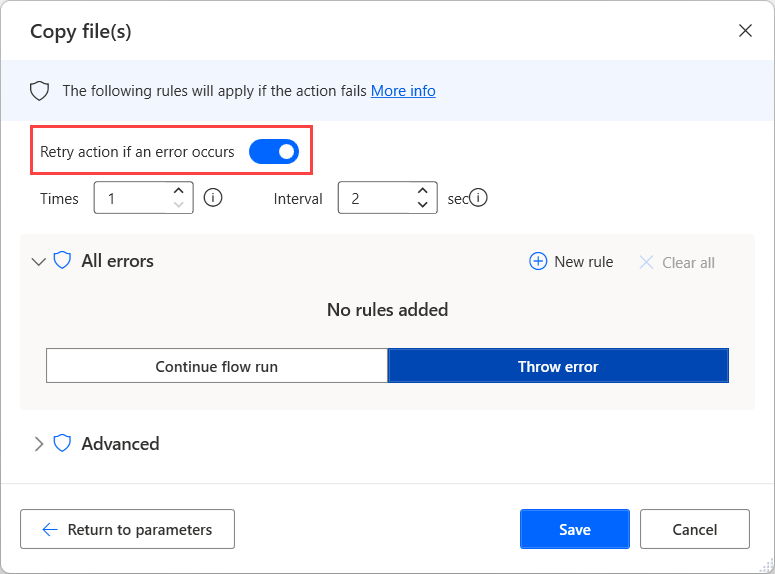Select Throw error option

tap(558, 366)
